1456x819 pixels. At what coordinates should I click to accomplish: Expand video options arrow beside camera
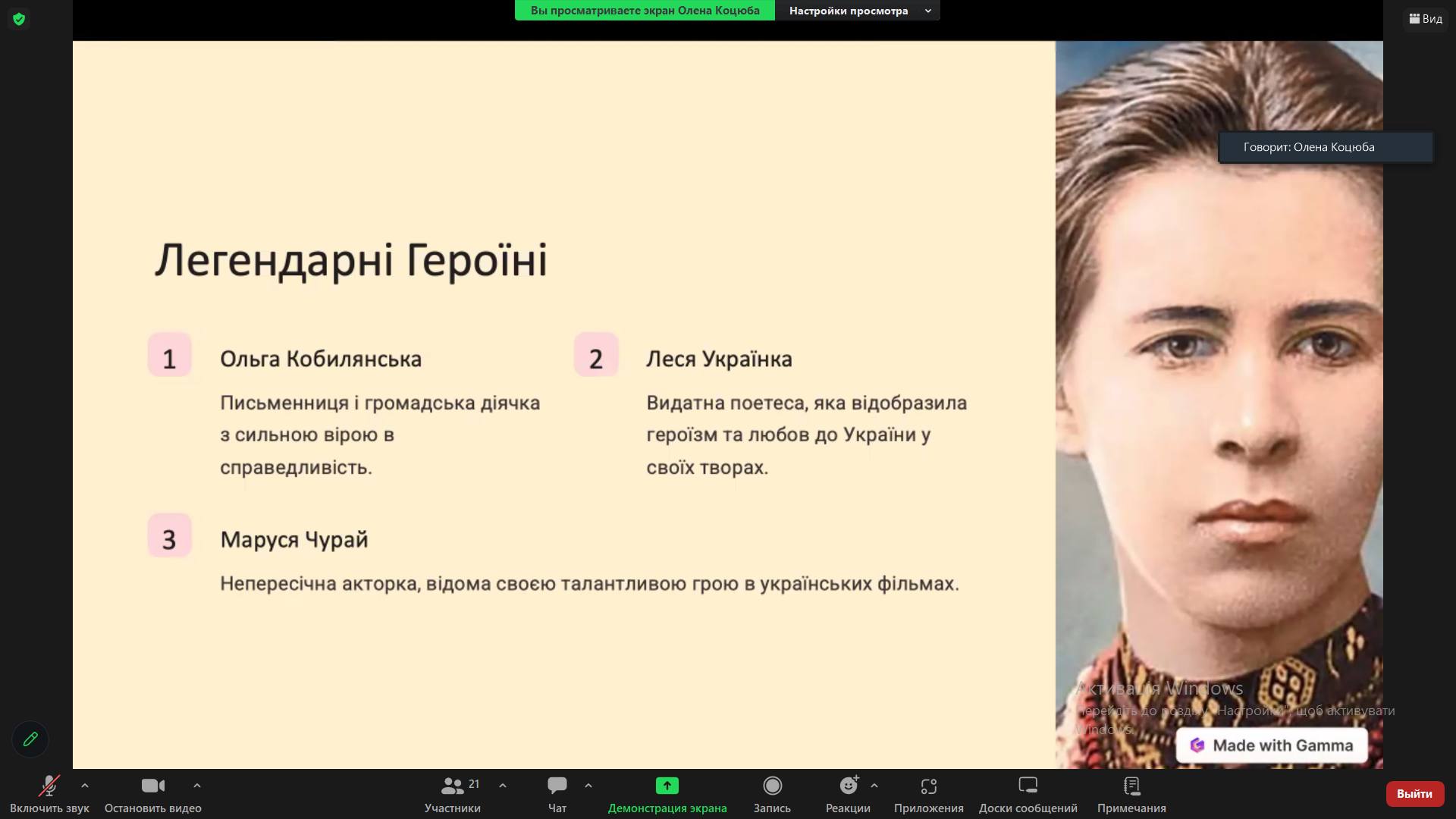(x=197, y=786)
